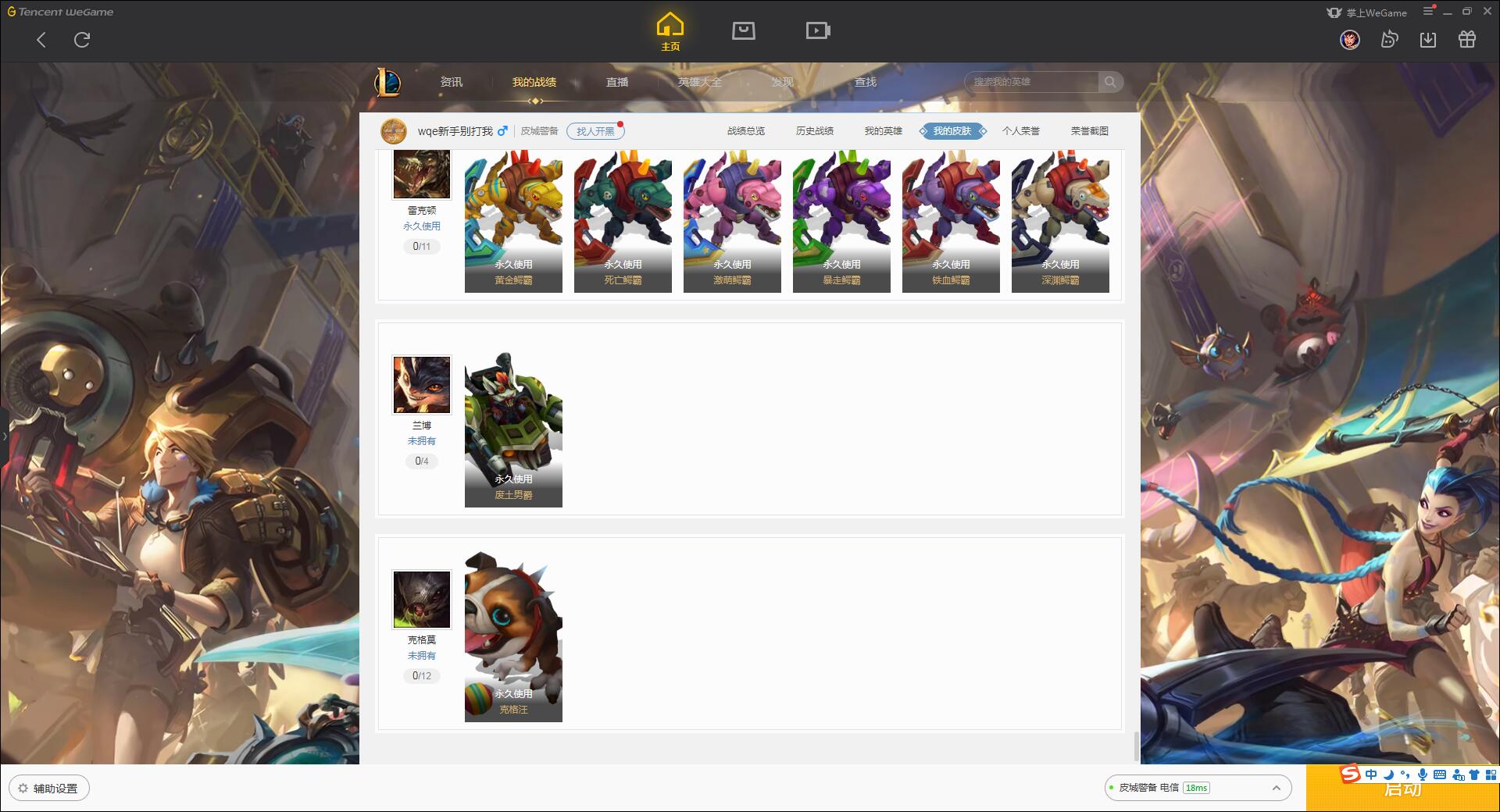Open the chat messages icon
1500x812 pixels.
coord(1389,39)
